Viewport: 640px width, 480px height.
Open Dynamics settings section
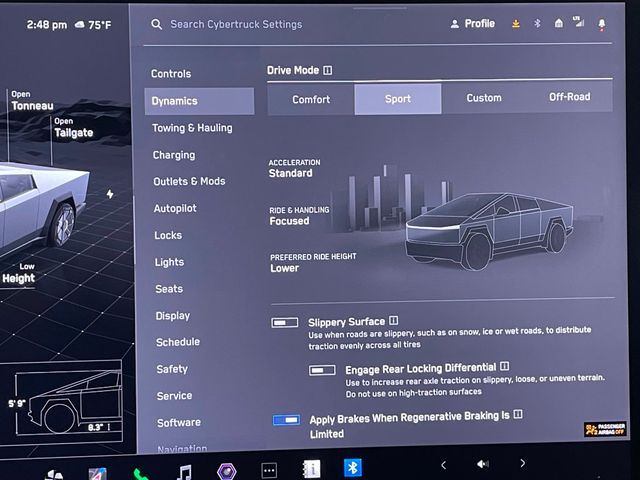click(x=199, y=101)
